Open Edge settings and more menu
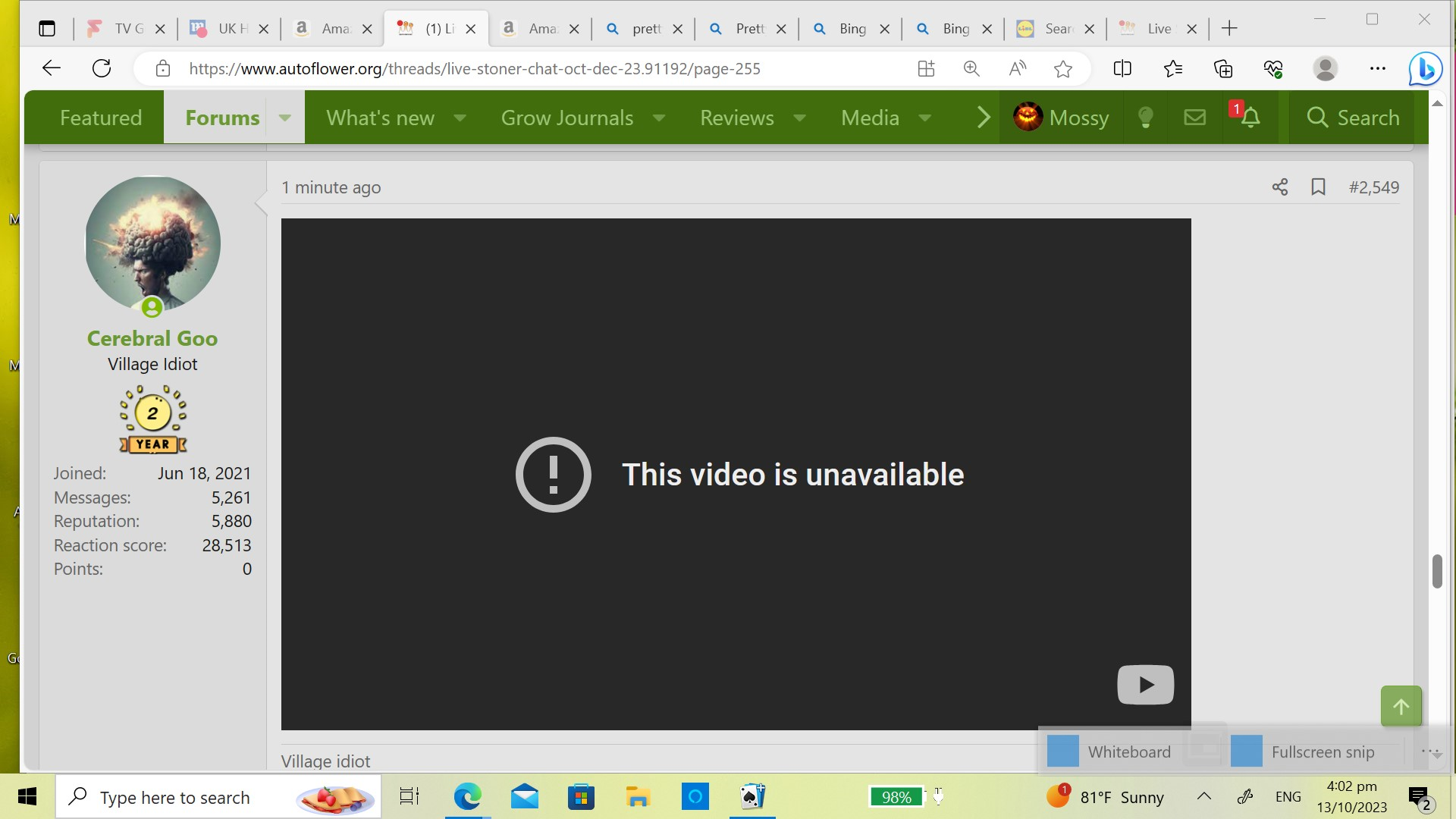1456x819 pixels. point(1378,69)
